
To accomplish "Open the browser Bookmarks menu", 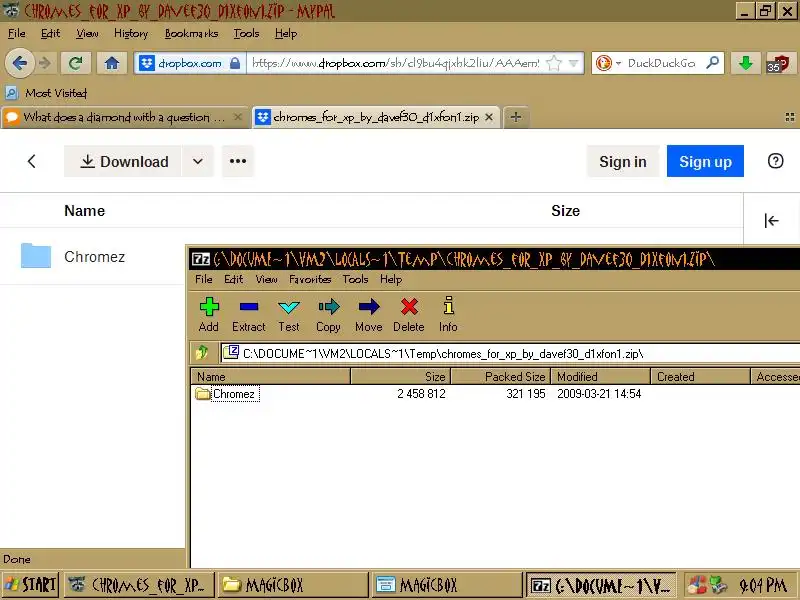I will coord(191,34).
